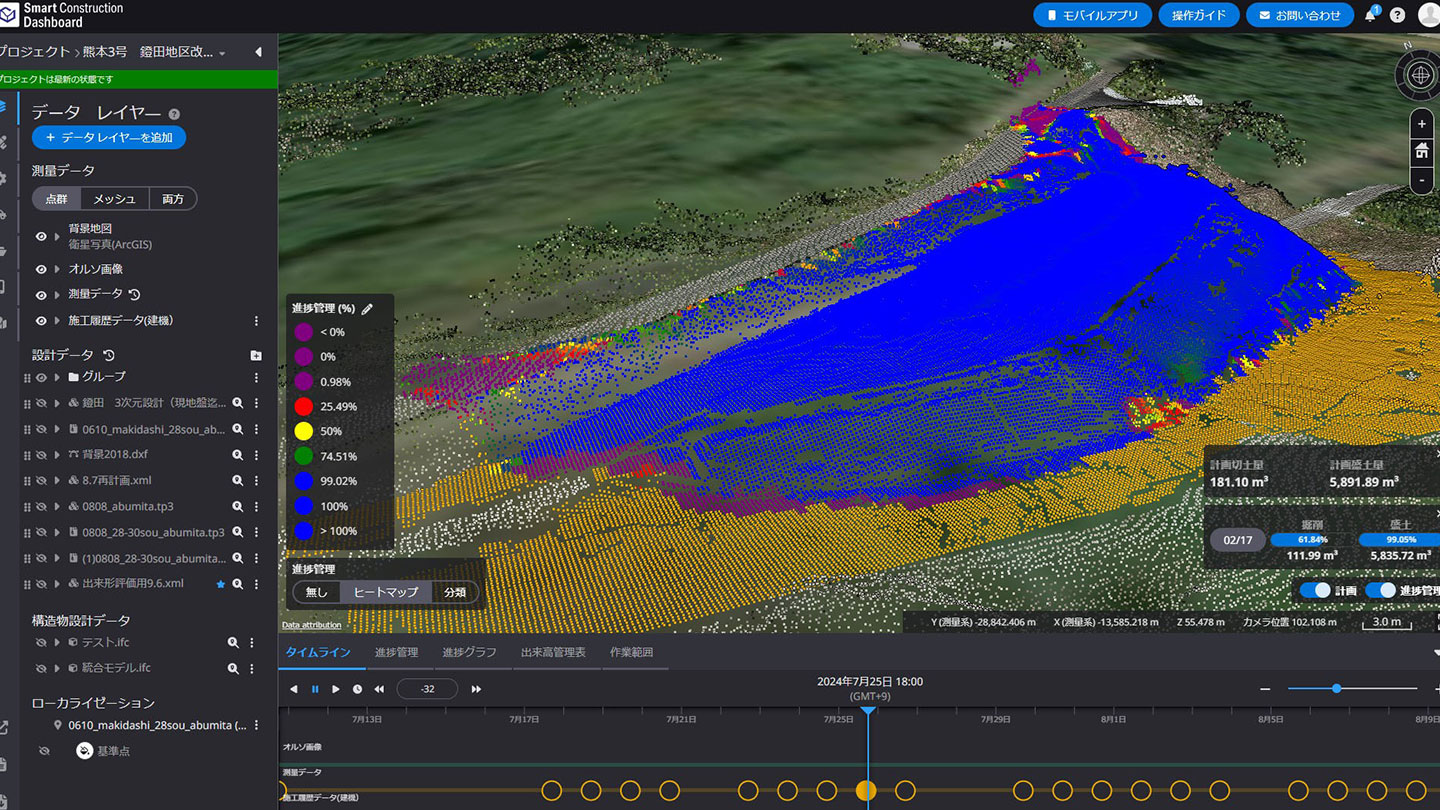Open the 操作ガイド button
The height and width of the screenshot is (810, 1440).
point(1198,16)
